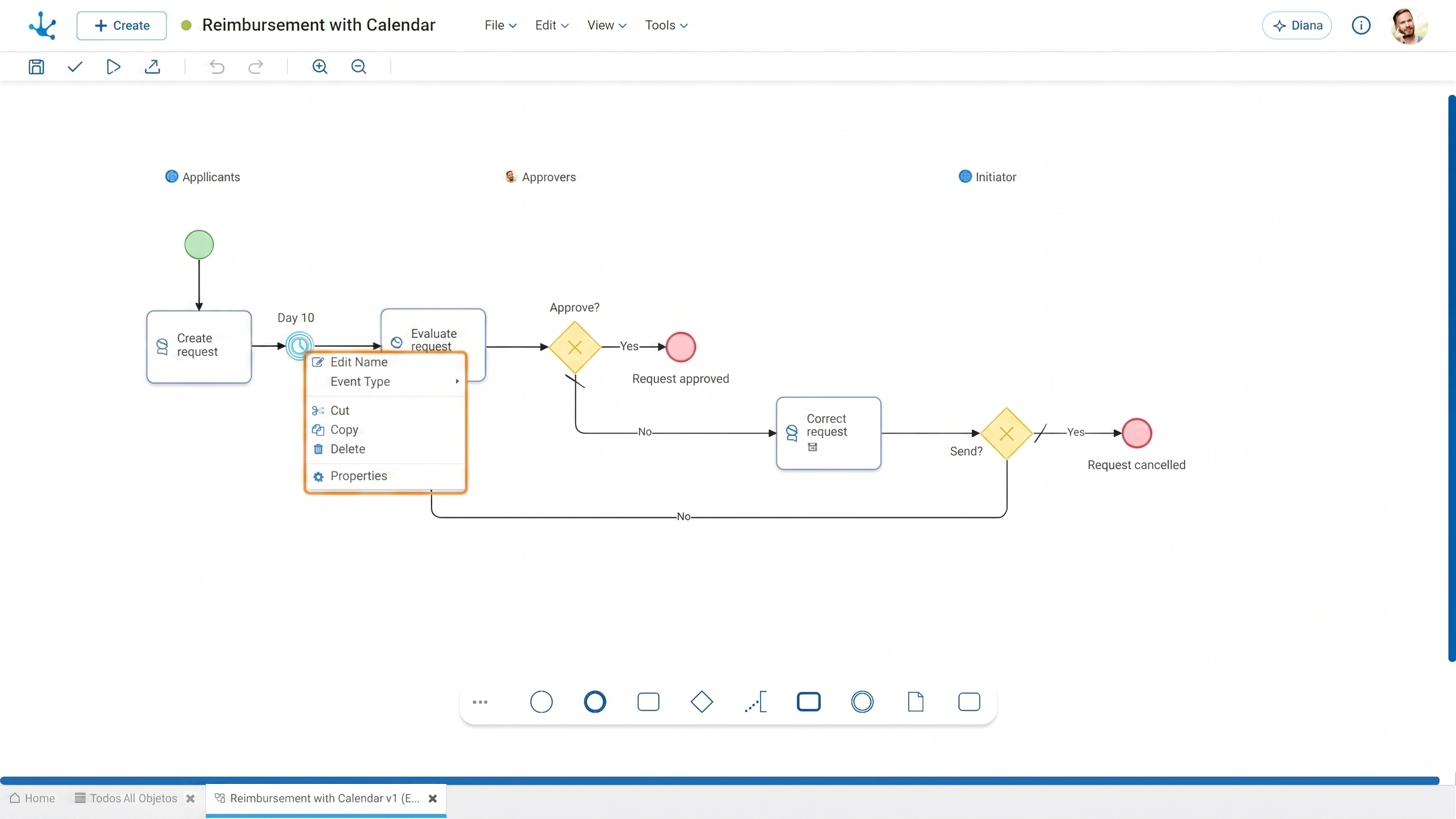Select the data object page shape in palette
The image size is (1456, 819).
click(x=916, y=702)
